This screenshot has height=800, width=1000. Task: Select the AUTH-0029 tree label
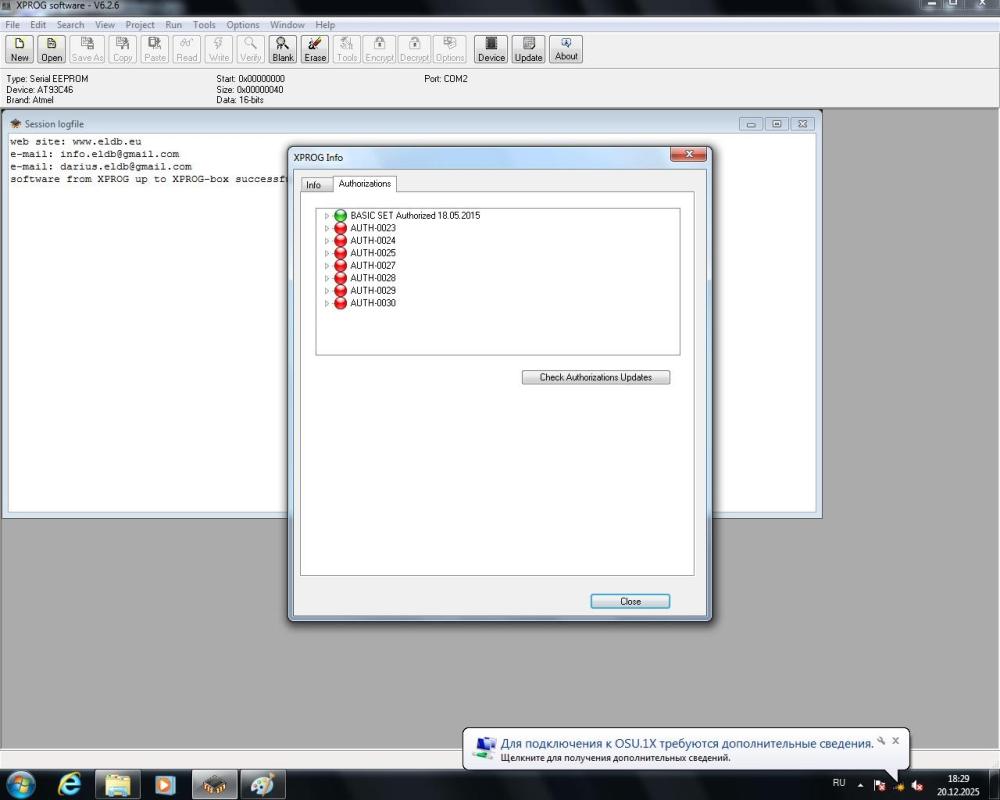(x=373, y=290)
